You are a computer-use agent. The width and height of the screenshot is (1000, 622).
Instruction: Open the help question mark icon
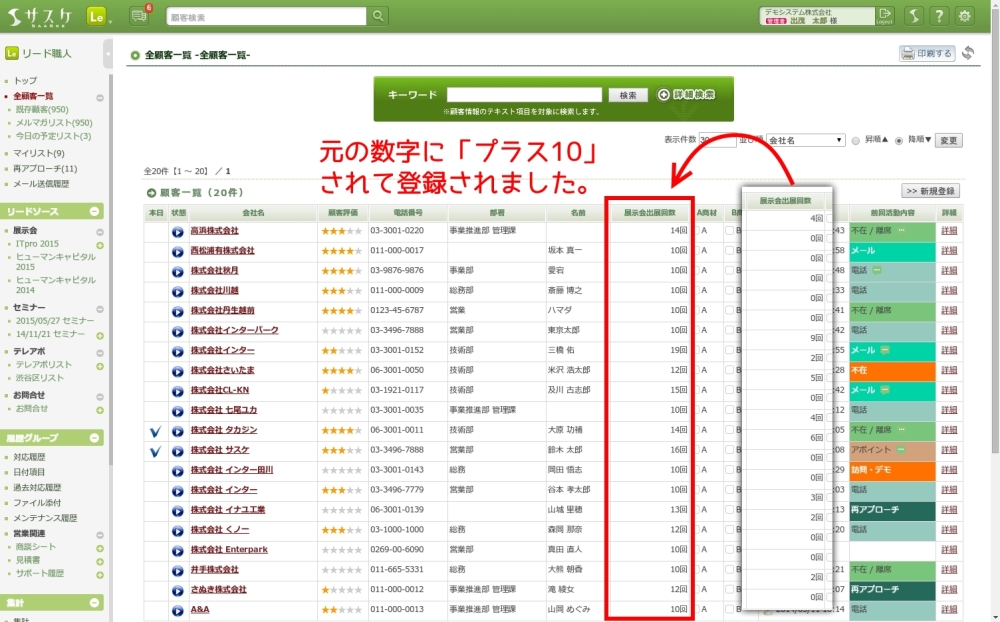[939, 16]
